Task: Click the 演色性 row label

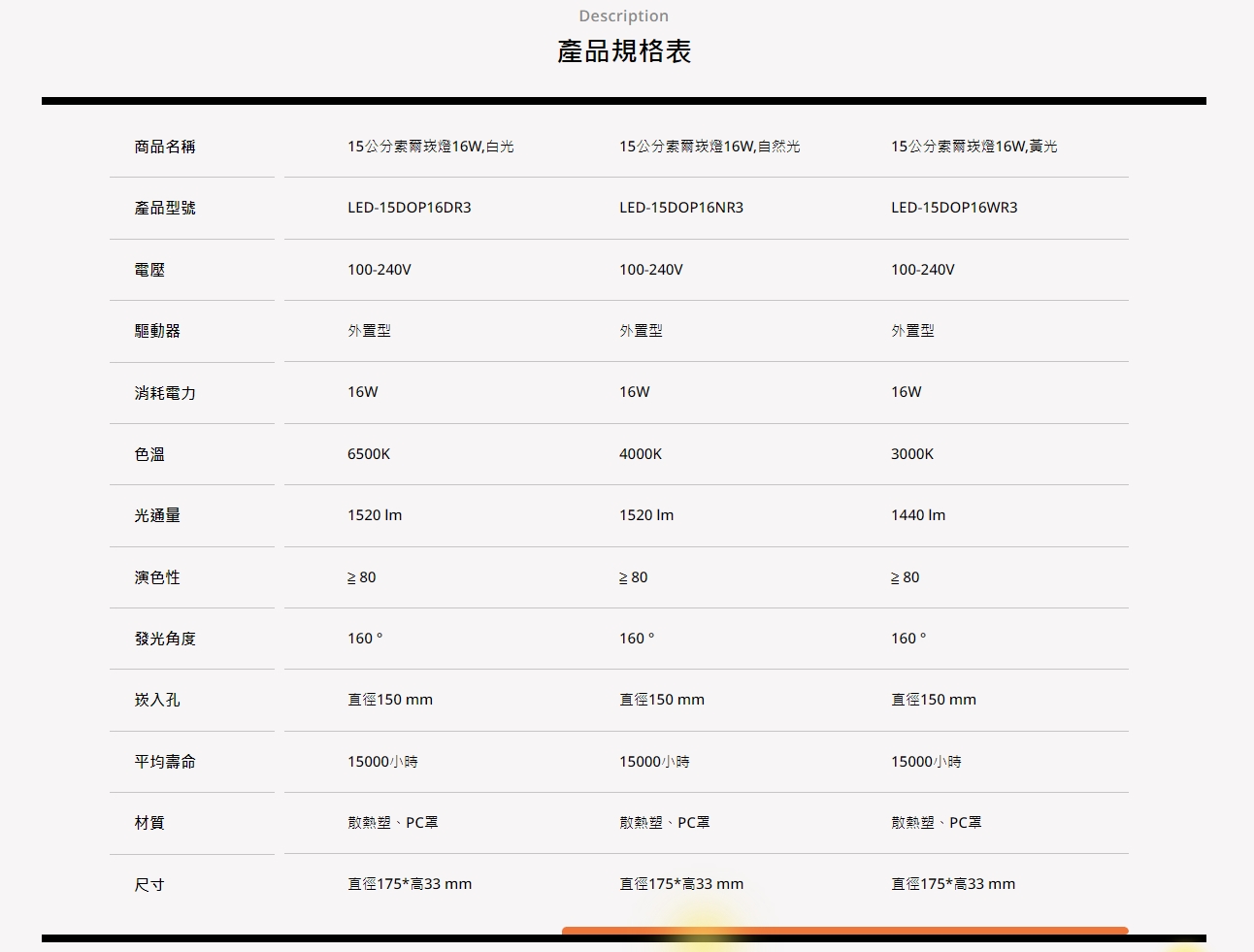Action: [157, 577]
